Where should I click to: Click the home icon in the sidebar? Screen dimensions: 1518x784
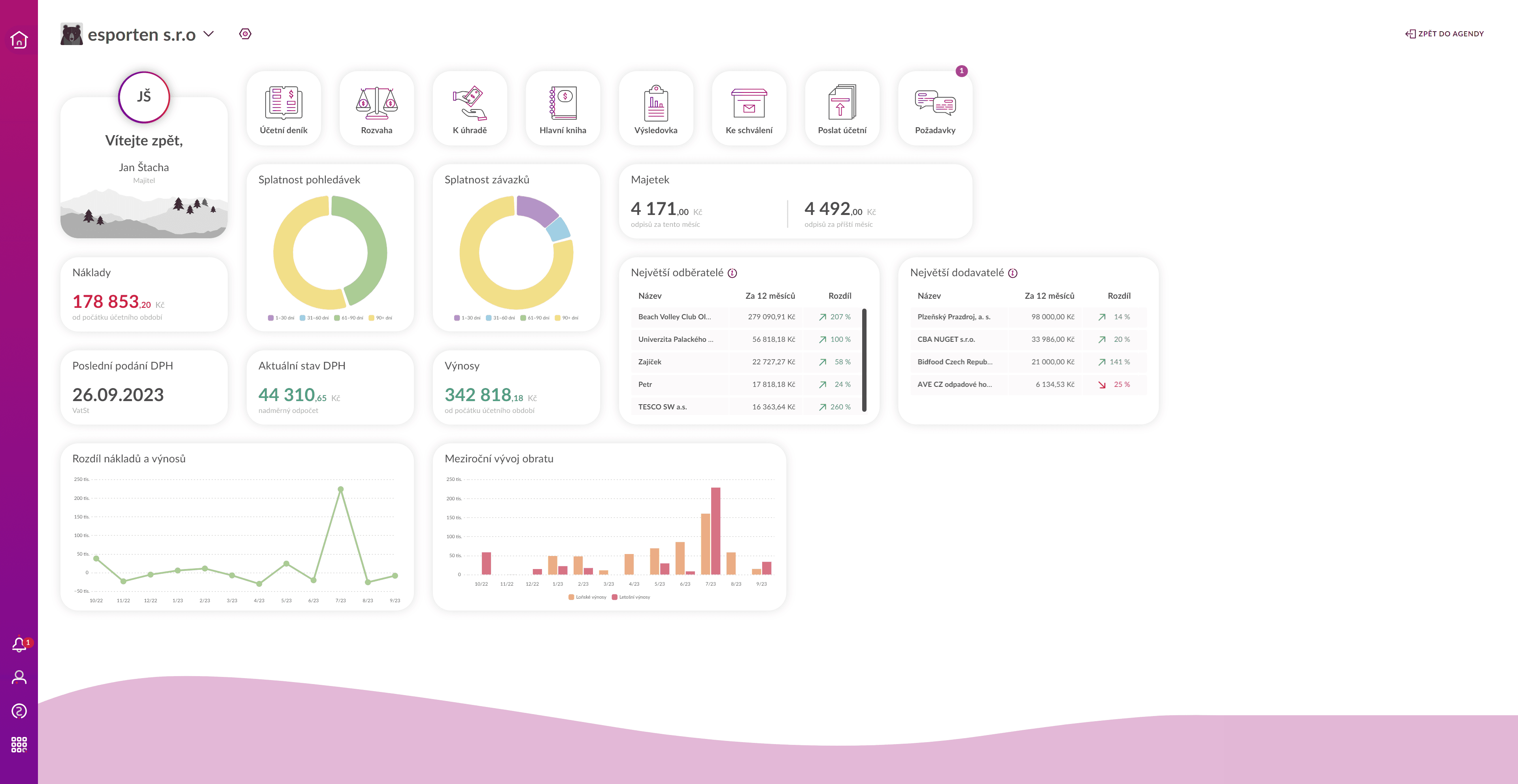point(18,39)
